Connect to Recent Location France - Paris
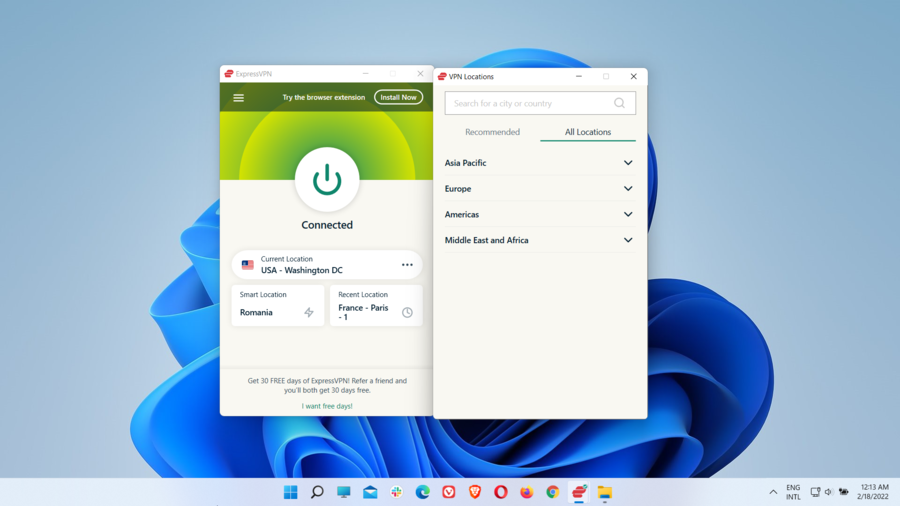900x506 pixels. click(376, 306)
